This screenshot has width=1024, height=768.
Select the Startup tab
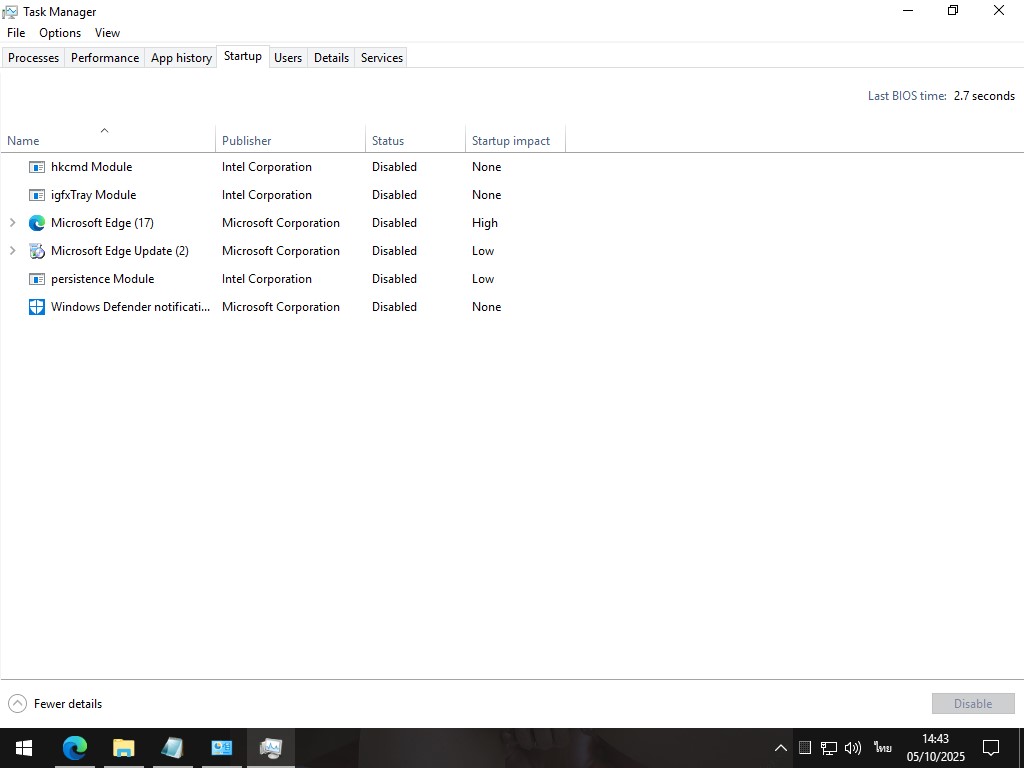243,56
